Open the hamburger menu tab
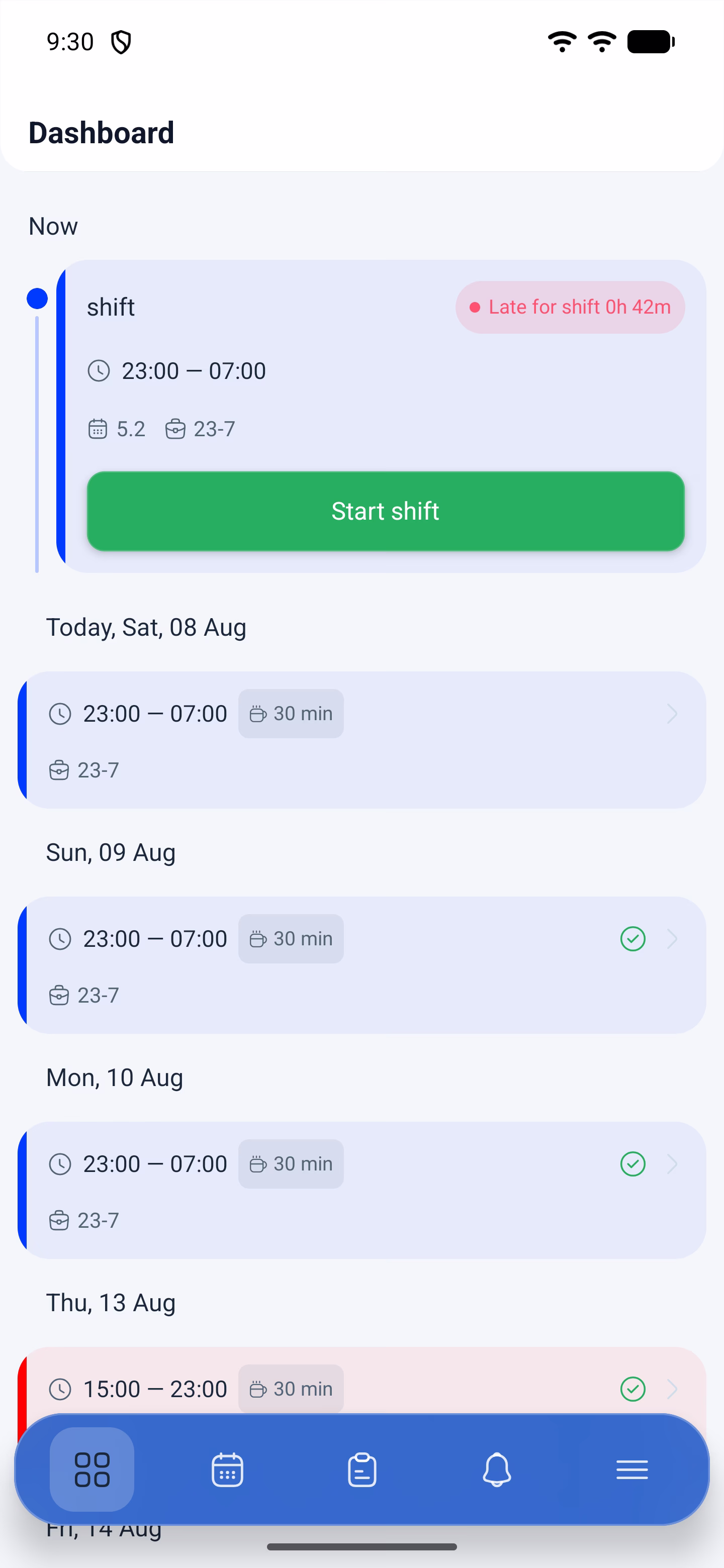 click(x=632, y=1469)
